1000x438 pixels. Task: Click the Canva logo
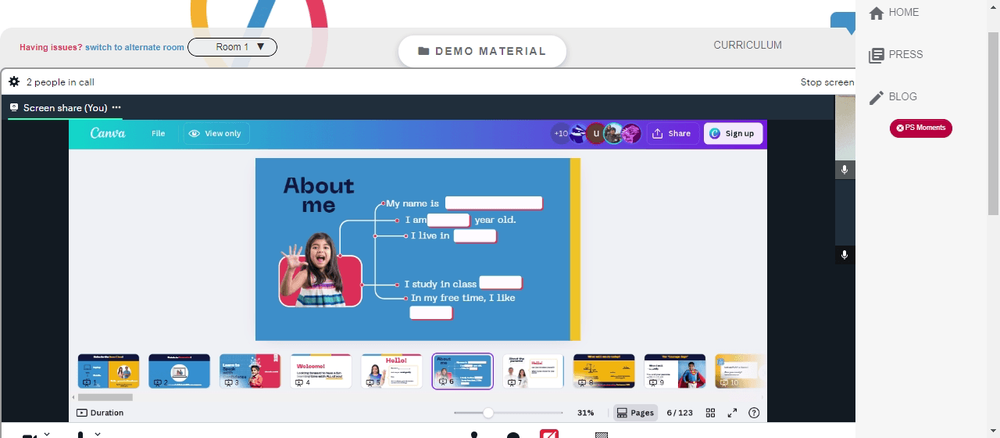[x=108, y=133]
